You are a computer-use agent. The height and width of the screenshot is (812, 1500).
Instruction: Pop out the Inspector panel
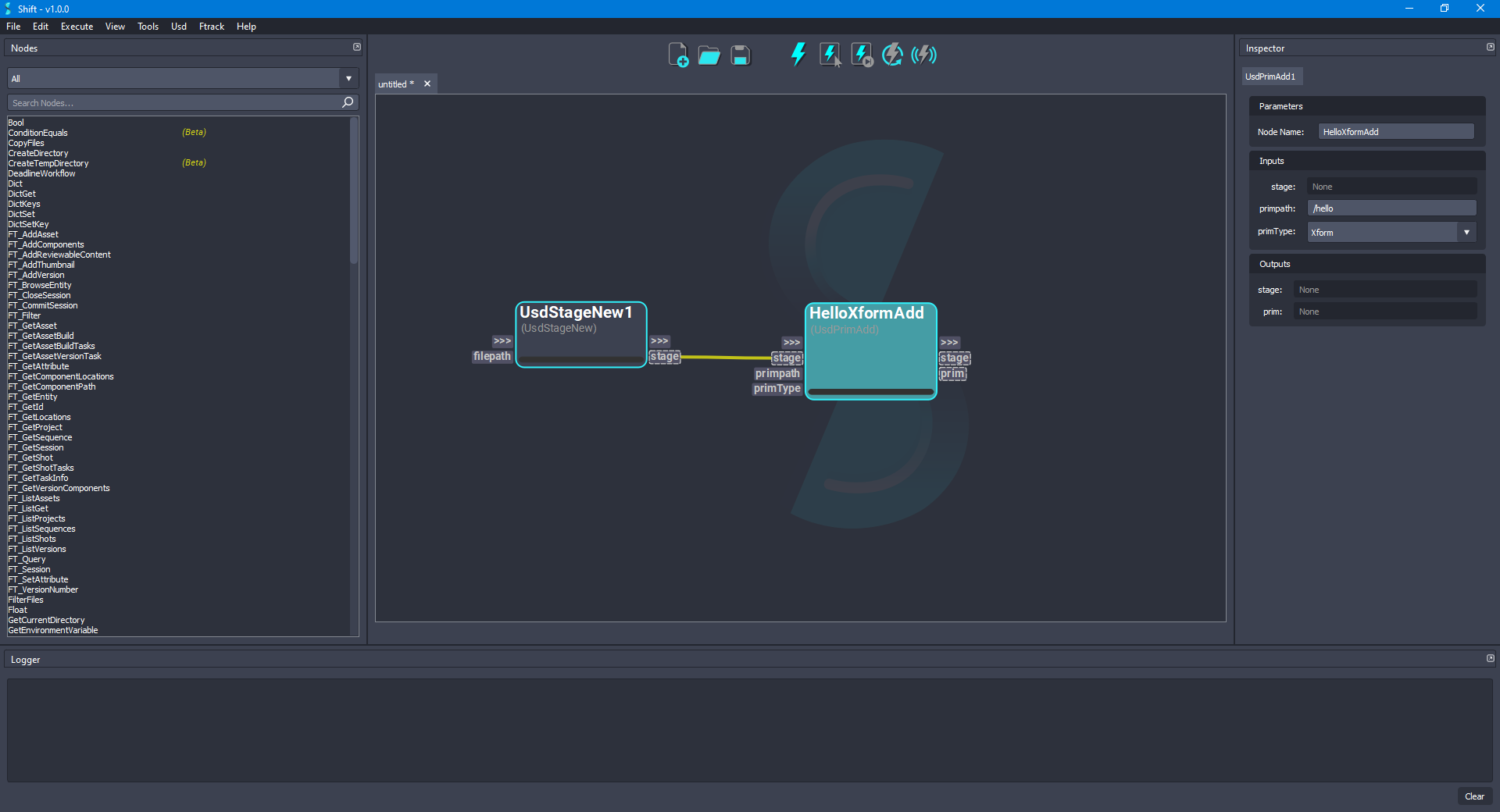click(1490, 47)
